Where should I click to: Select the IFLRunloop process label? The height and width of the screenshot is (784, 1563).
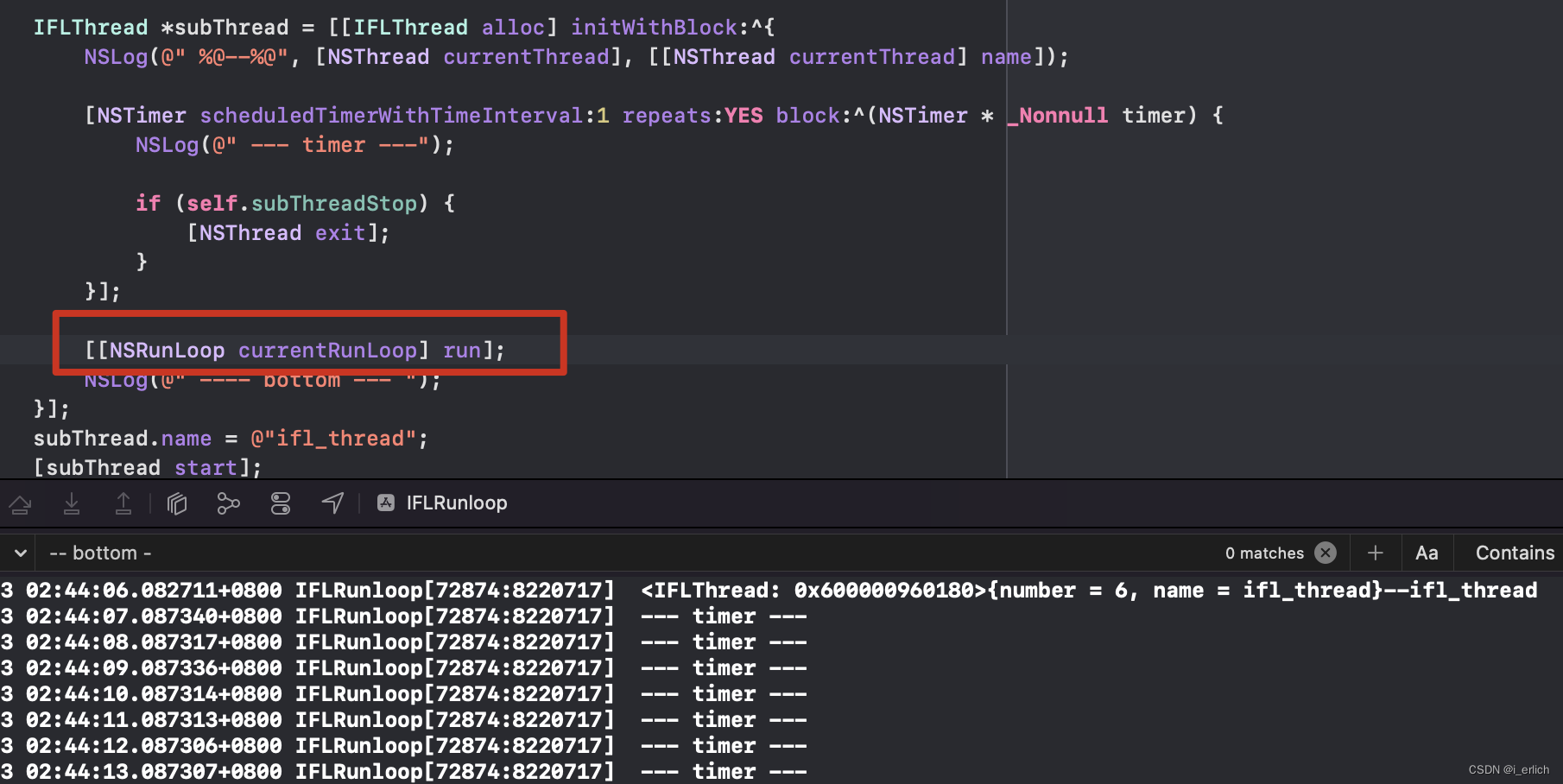tap(457, 503)
